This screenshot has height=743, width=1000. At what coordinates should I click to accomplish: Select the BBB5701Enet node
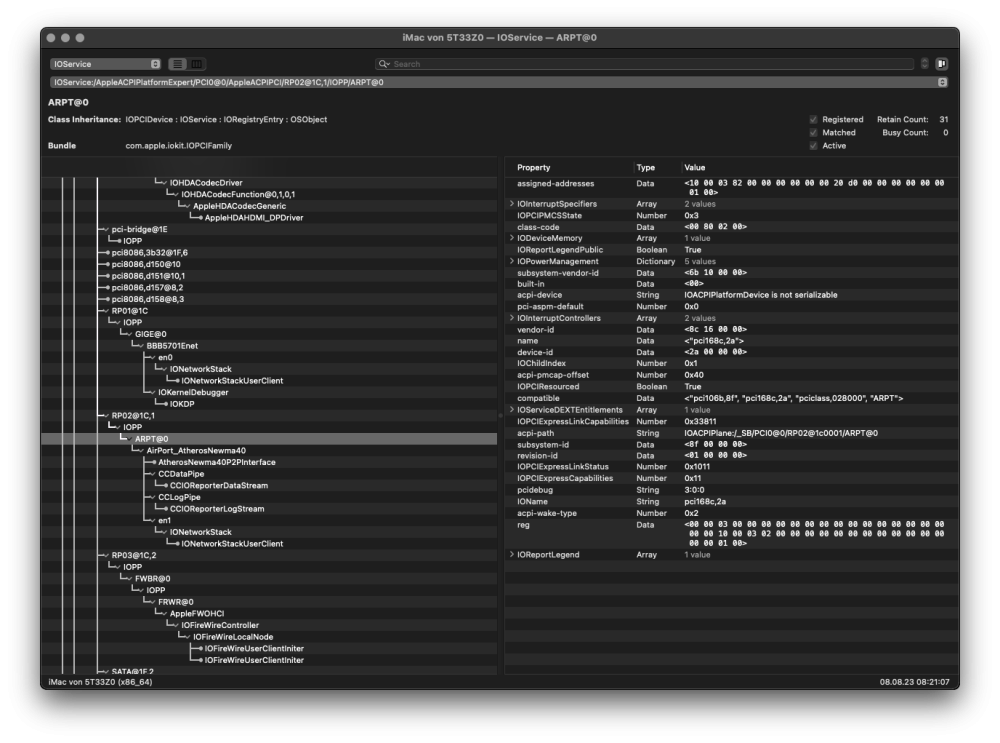click(172, 346)
